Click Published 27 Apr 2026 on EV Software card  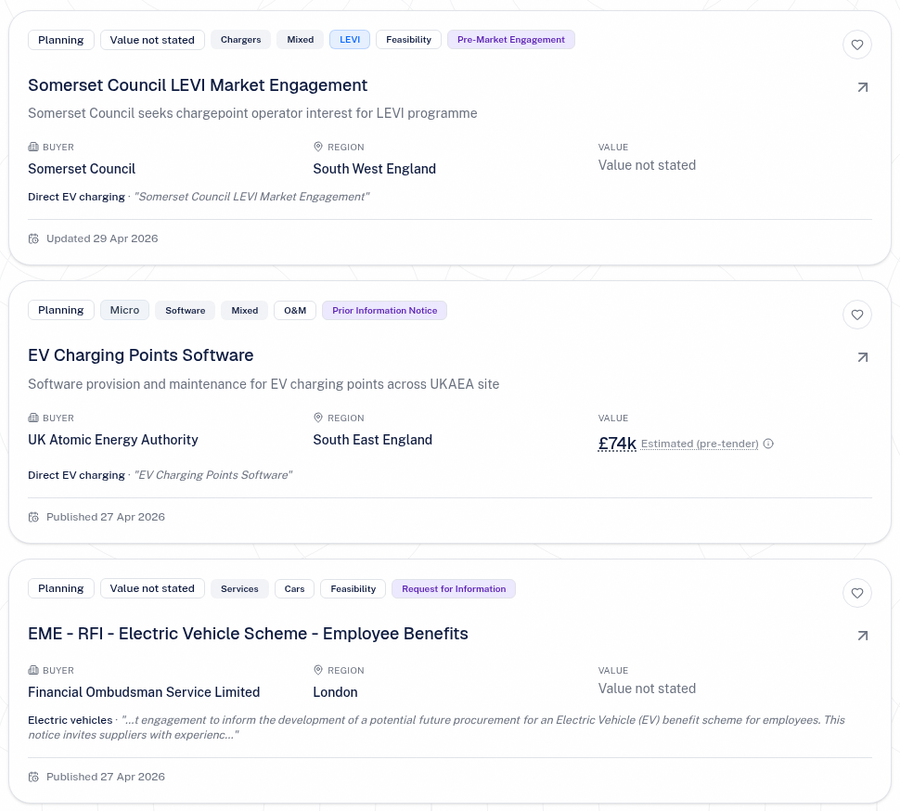pos(106,517)
